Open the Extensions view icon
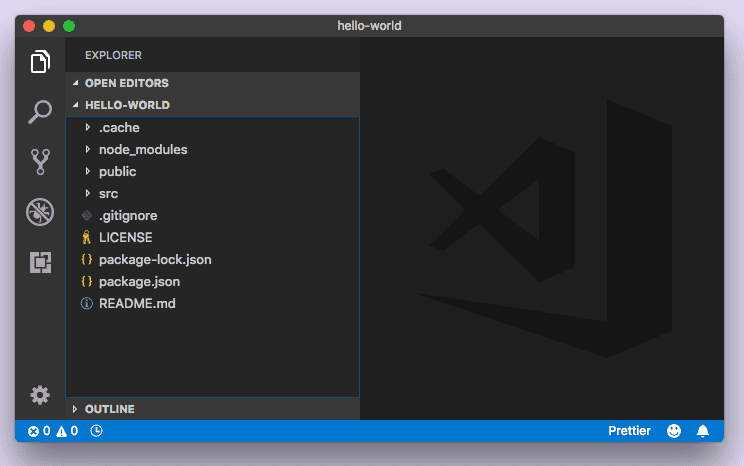The height and width of the screenshot is (466, 744). click(40, 262)
